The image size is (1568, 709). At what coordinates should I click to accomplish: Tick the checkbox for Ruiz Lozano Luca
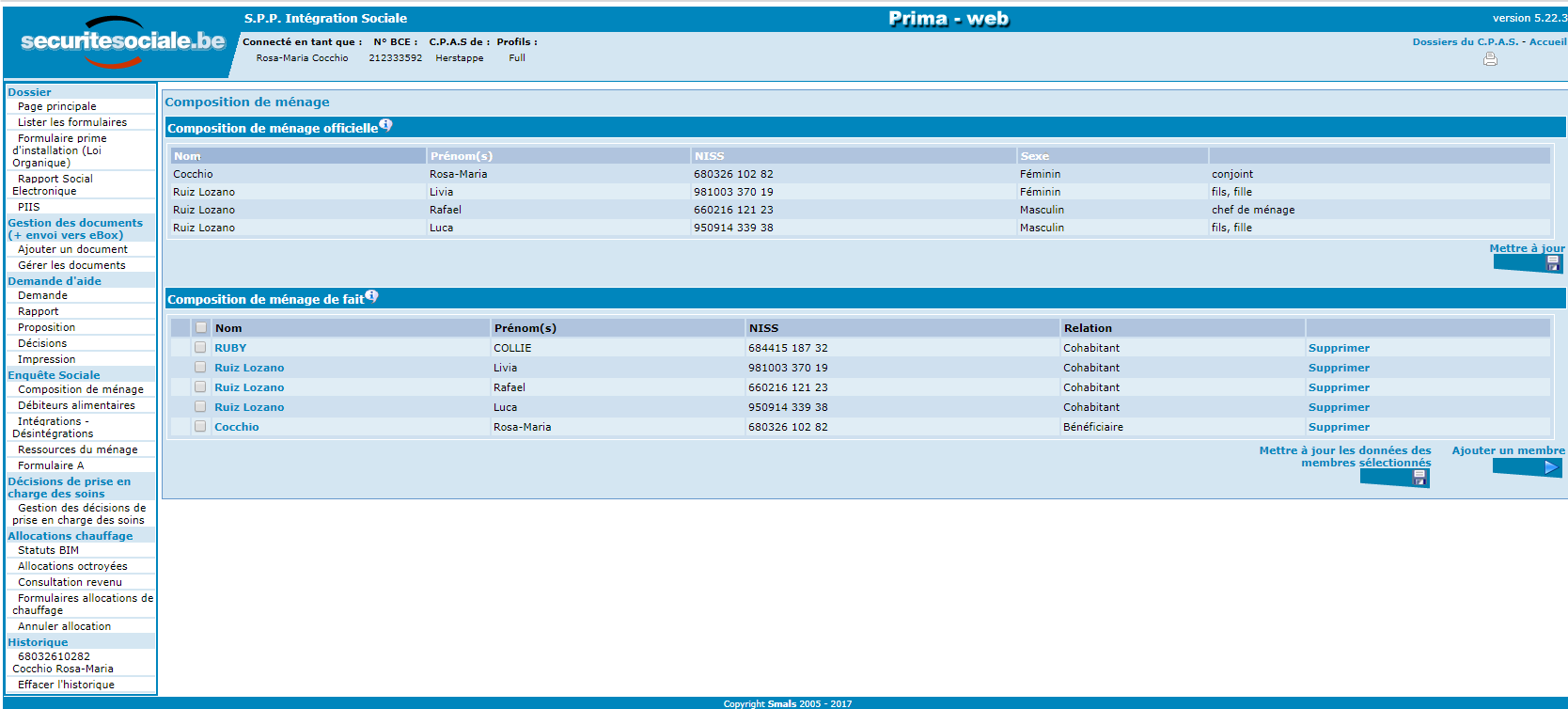click(200, 406)
